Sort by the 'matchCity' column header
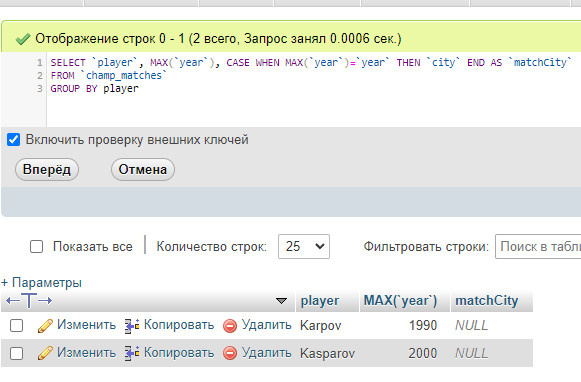 487,300
